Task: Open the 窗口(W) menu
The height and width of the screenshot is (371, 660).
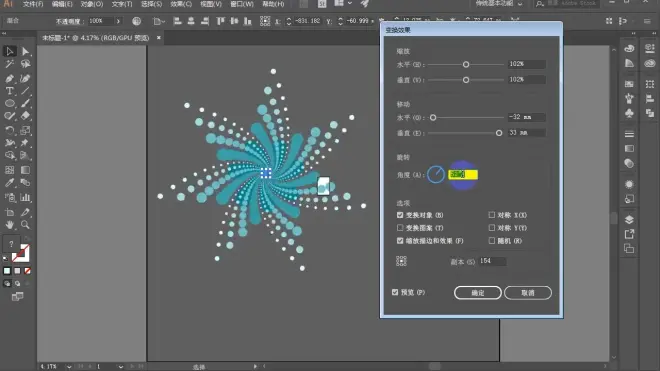Action: 242,4
